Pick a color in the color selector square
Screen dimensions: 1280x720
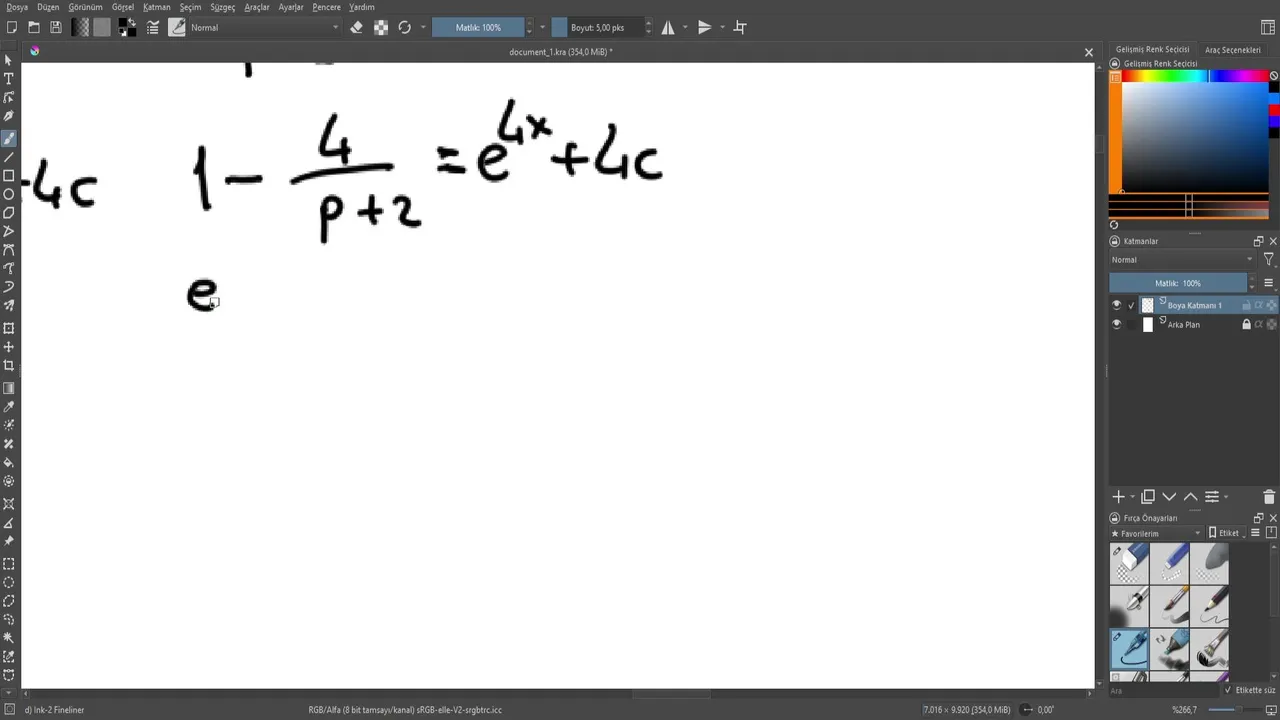tap(1194, 136)
